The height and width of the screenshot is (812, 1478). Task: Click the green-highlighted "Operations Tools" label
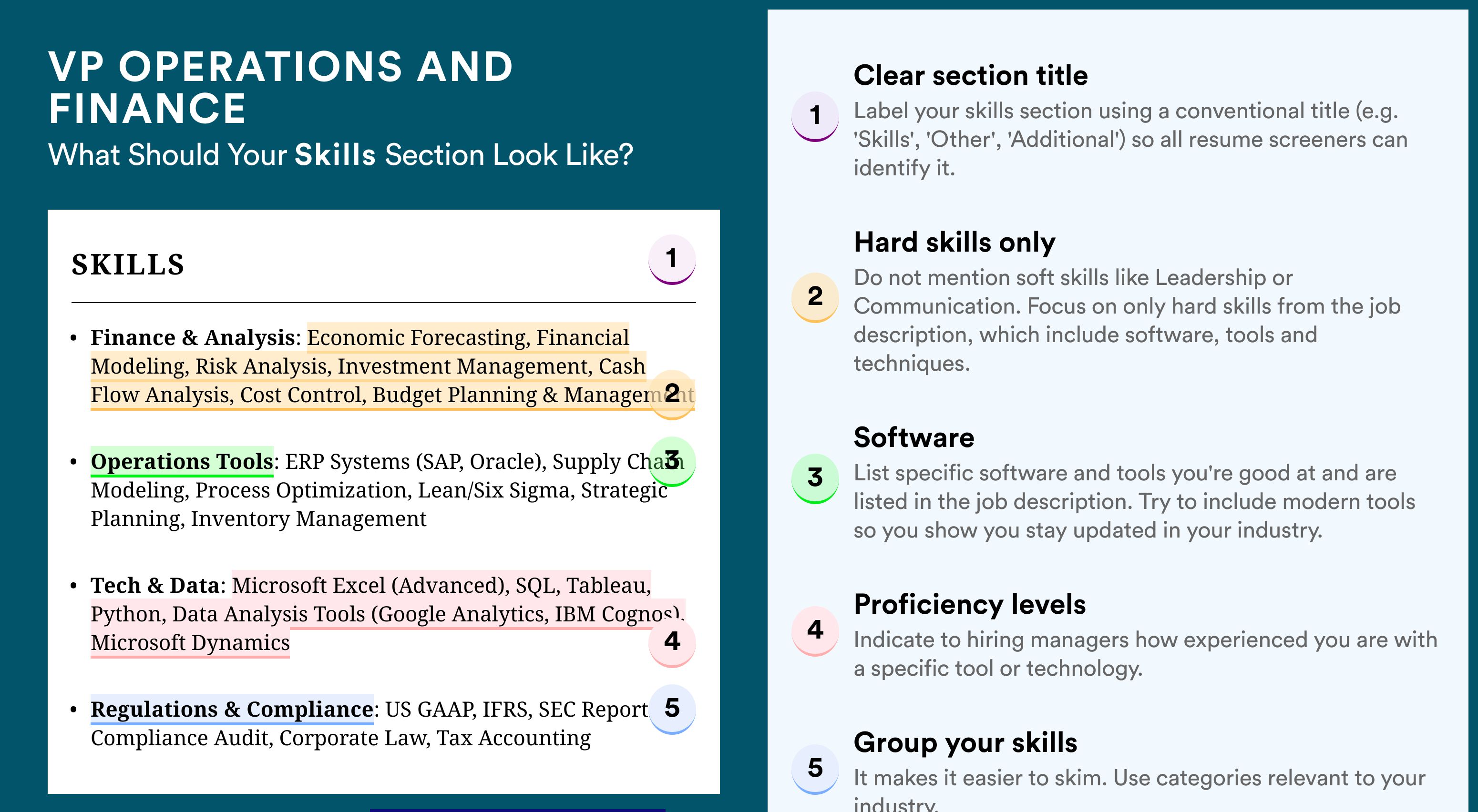click(182, 462)
